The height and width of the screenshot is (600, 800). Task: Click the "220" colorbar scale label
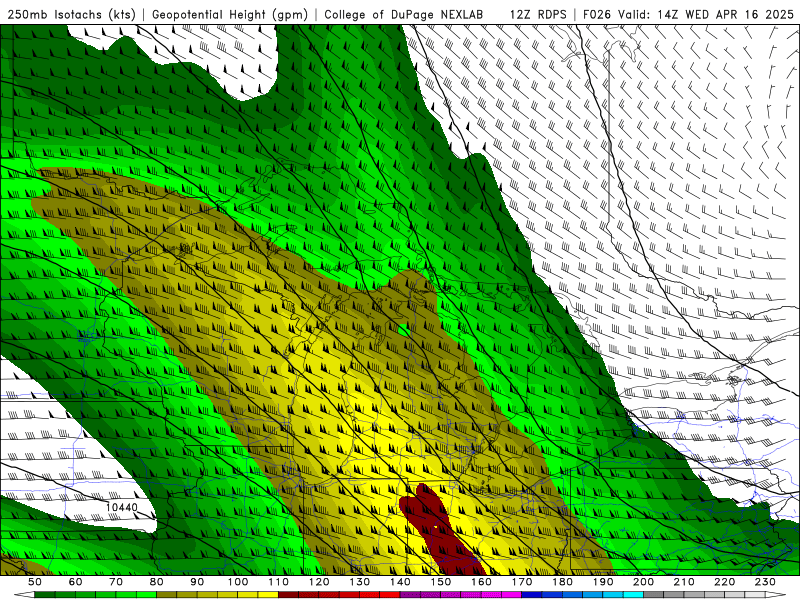[x=725, y=582]
